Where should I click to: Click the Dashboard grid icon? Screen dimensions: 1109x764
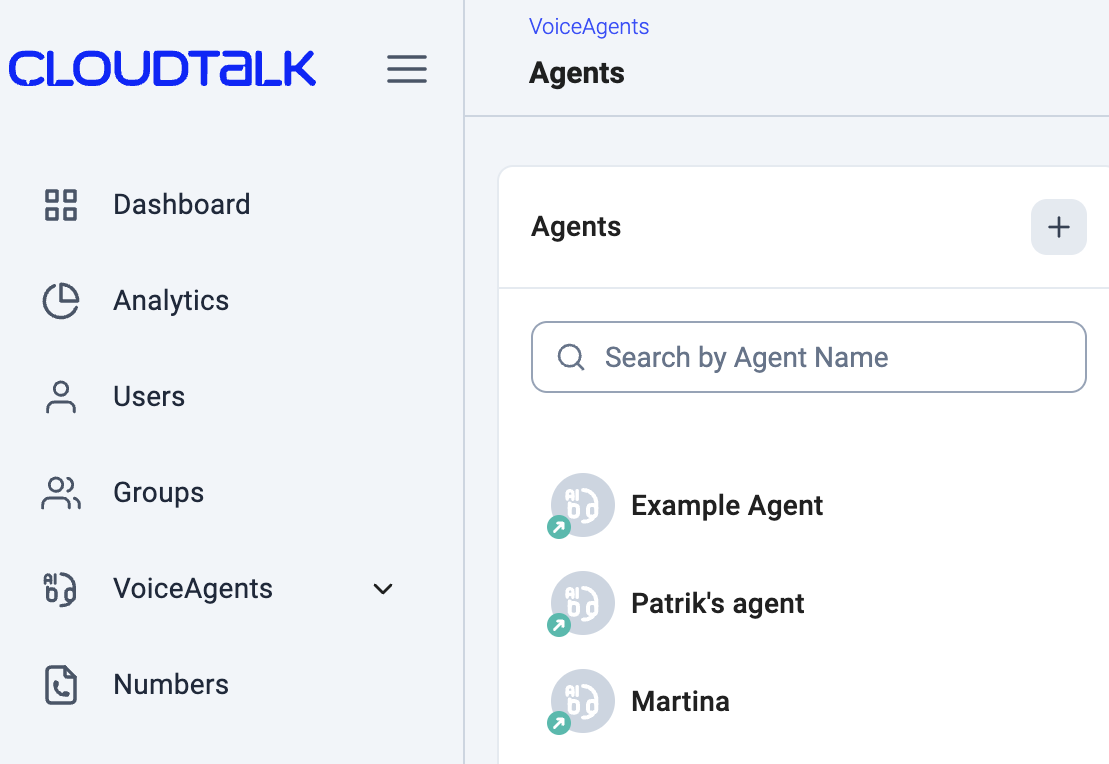[x=61, y=205]
